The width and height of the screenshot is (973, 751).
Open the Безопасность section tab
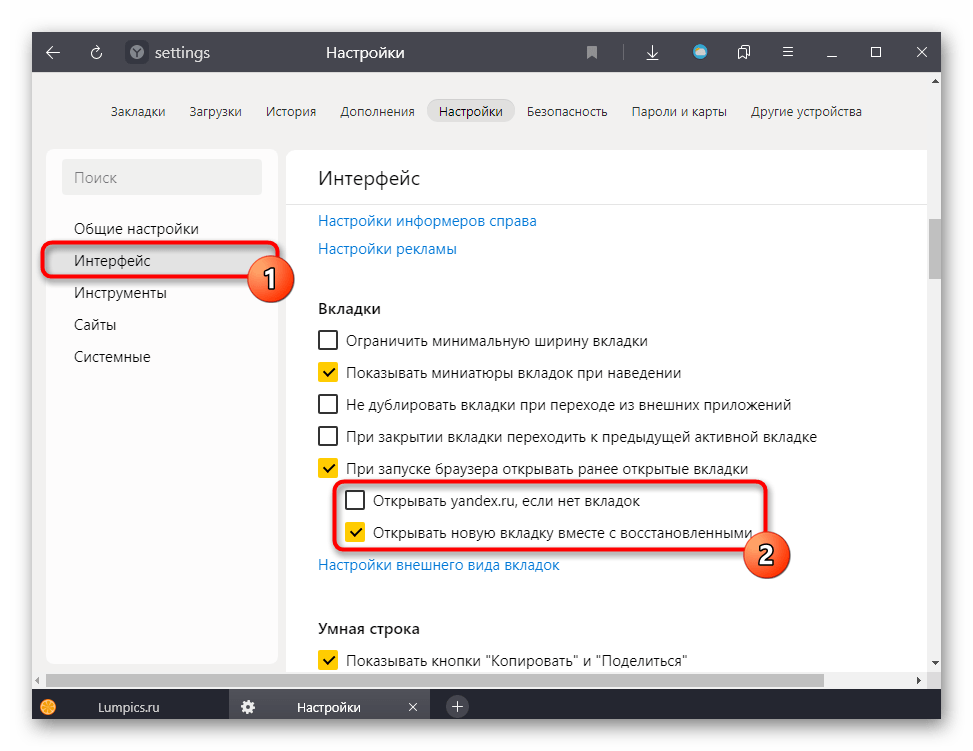coord(567,112)
